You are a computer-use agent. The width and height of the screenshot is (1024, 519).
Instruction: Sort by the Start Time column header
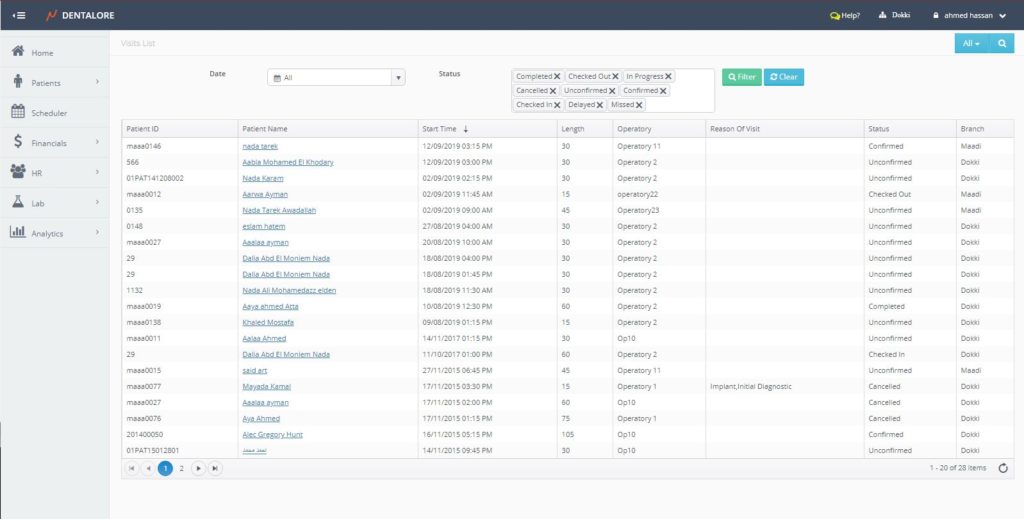(440, 129)
